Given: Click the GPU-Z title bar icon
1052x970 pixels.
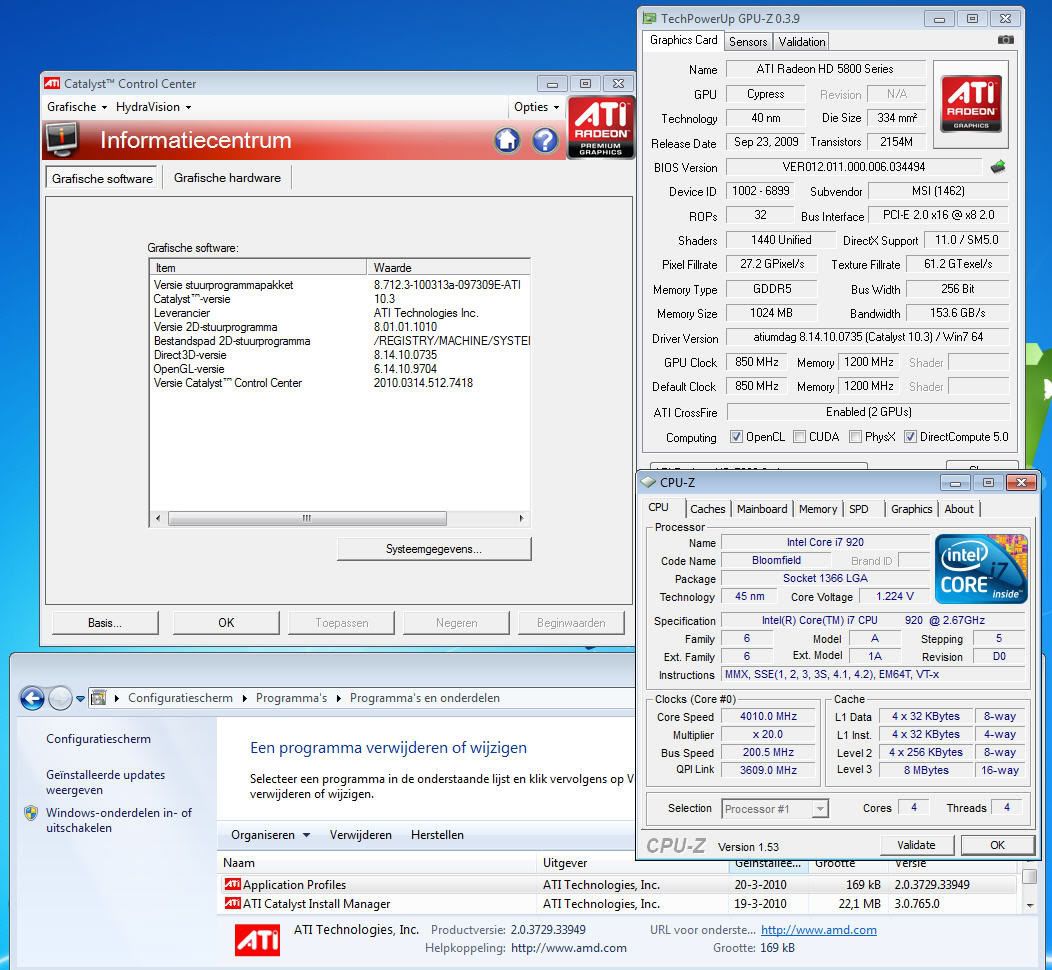Looking at the screenshot, I should pos(649,18).
